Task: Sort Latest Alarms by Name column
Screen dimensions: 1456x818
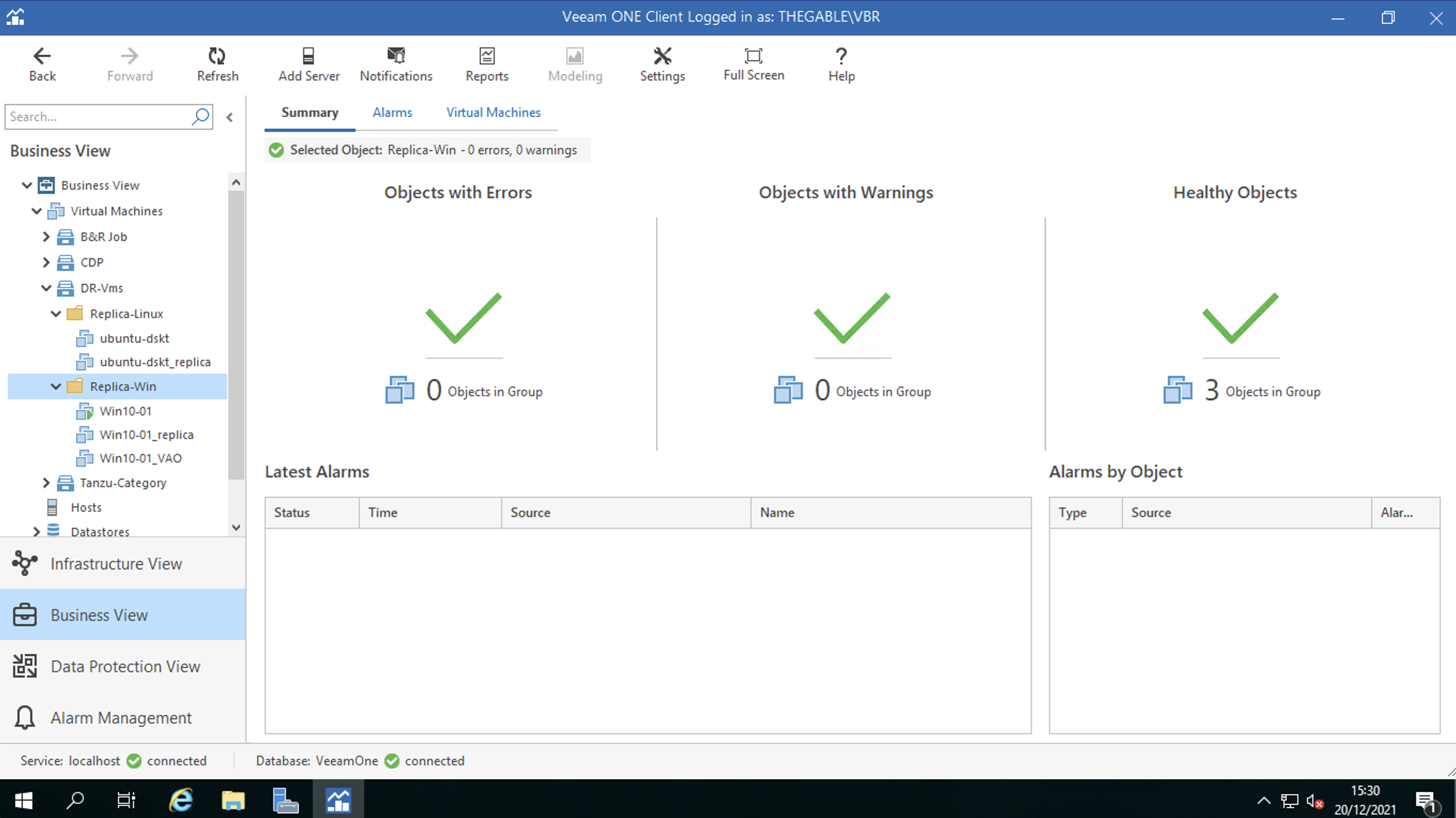Action: click(891, 512)
